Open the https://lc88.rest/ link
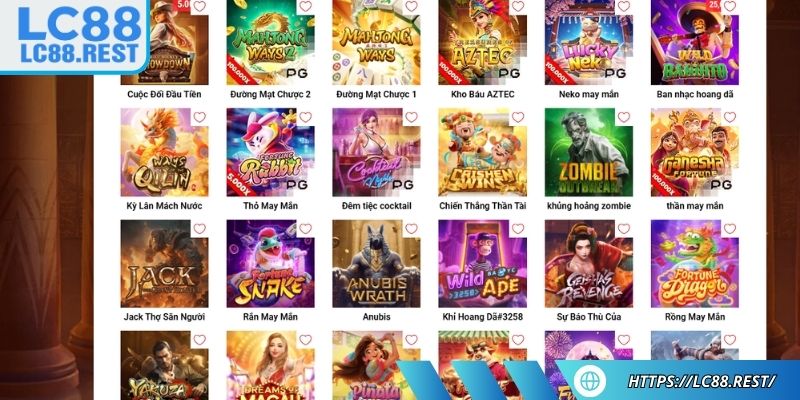The height and width of the screenshot is (400, 800). click(702, 381)
